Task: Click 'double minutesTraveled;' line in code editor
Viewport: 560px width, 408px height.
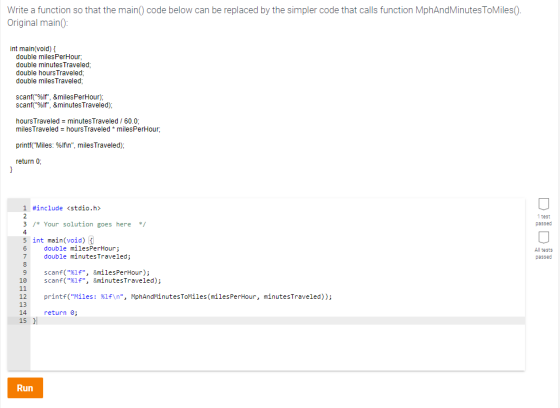Action: point(87,257)
